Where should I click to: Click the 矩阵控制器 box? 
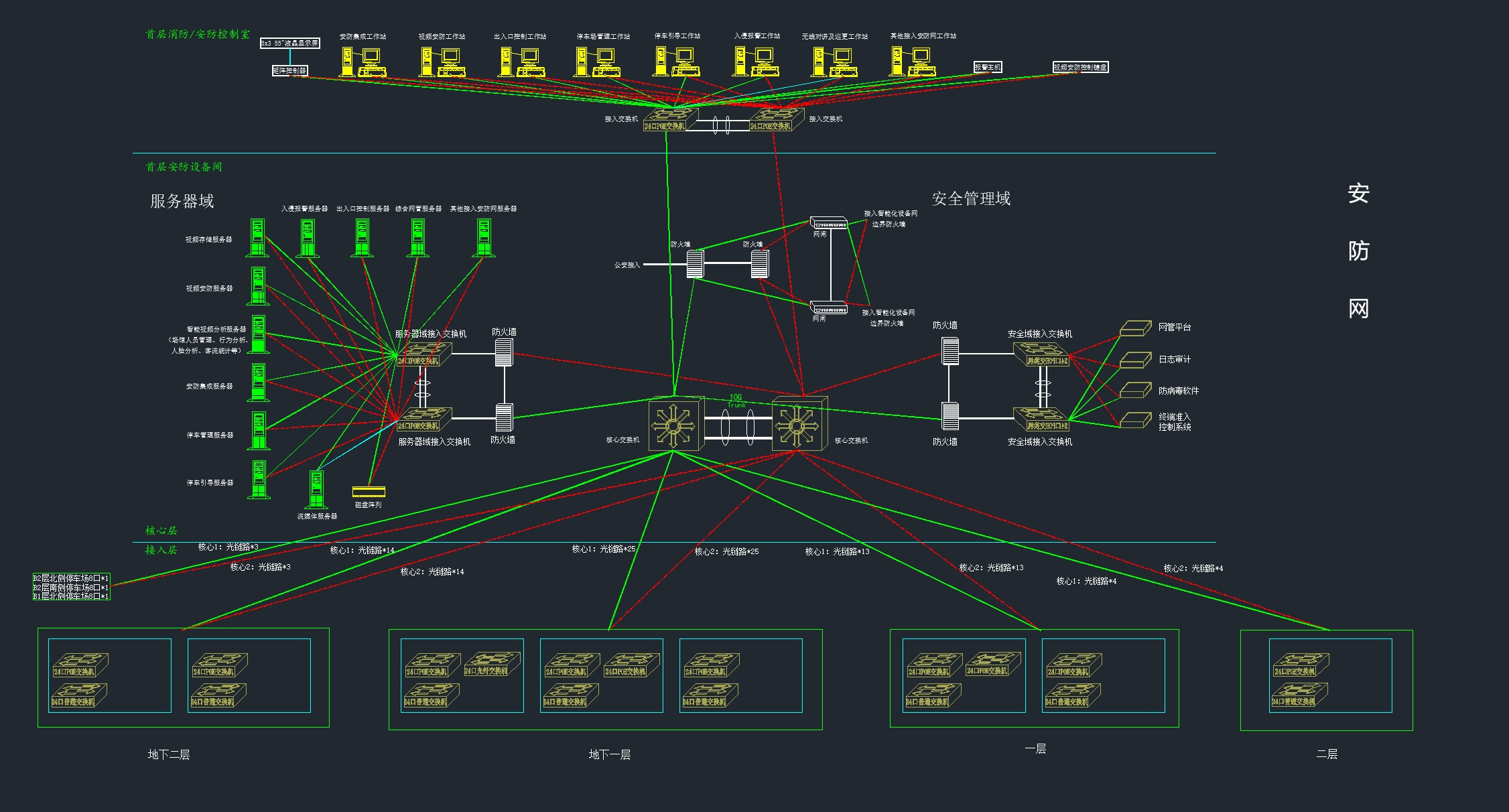[289, 70]
